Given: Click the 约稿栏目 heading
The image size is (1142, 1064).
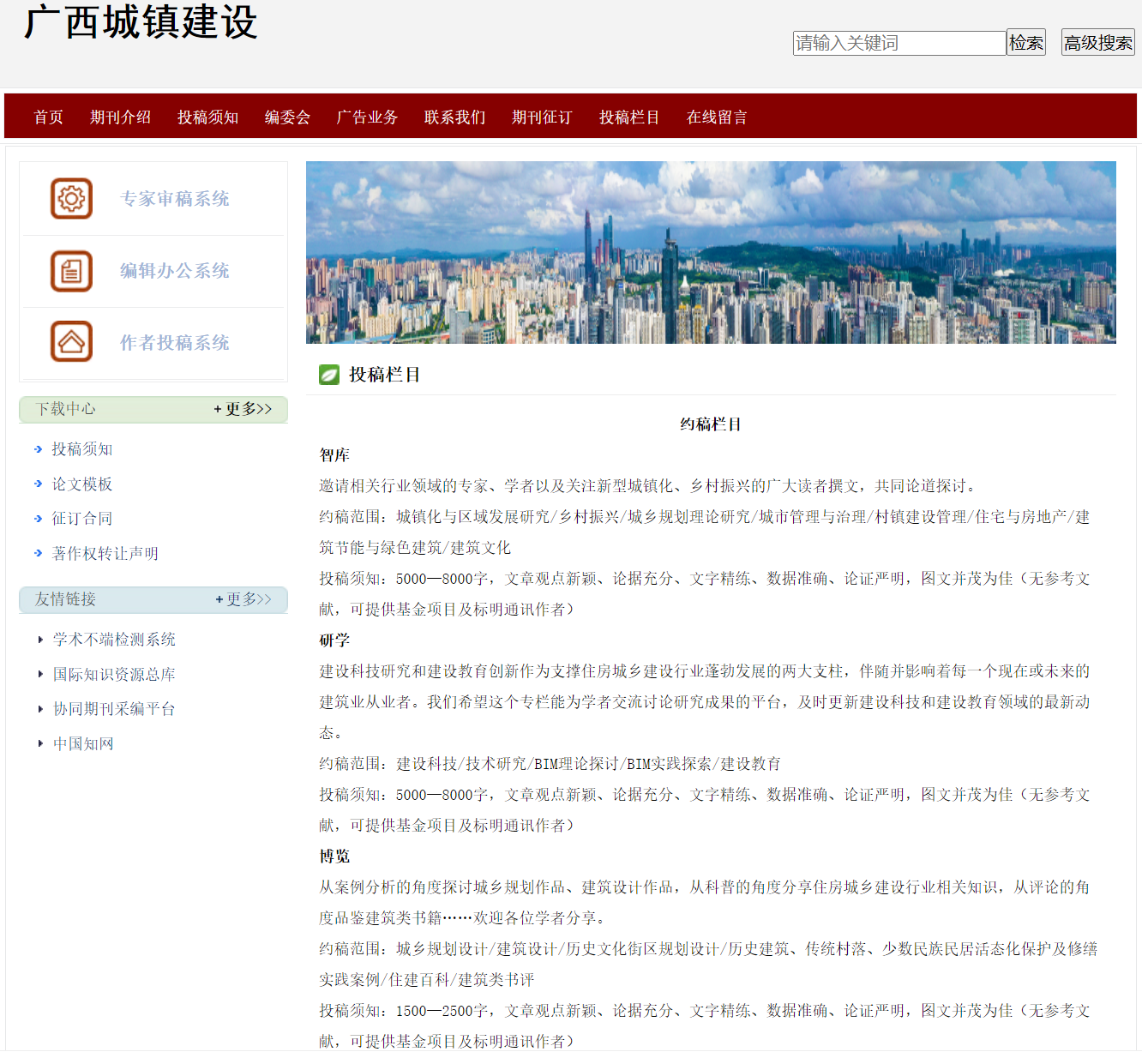Looking at the screenshot, I should click(x=711, y=424).
